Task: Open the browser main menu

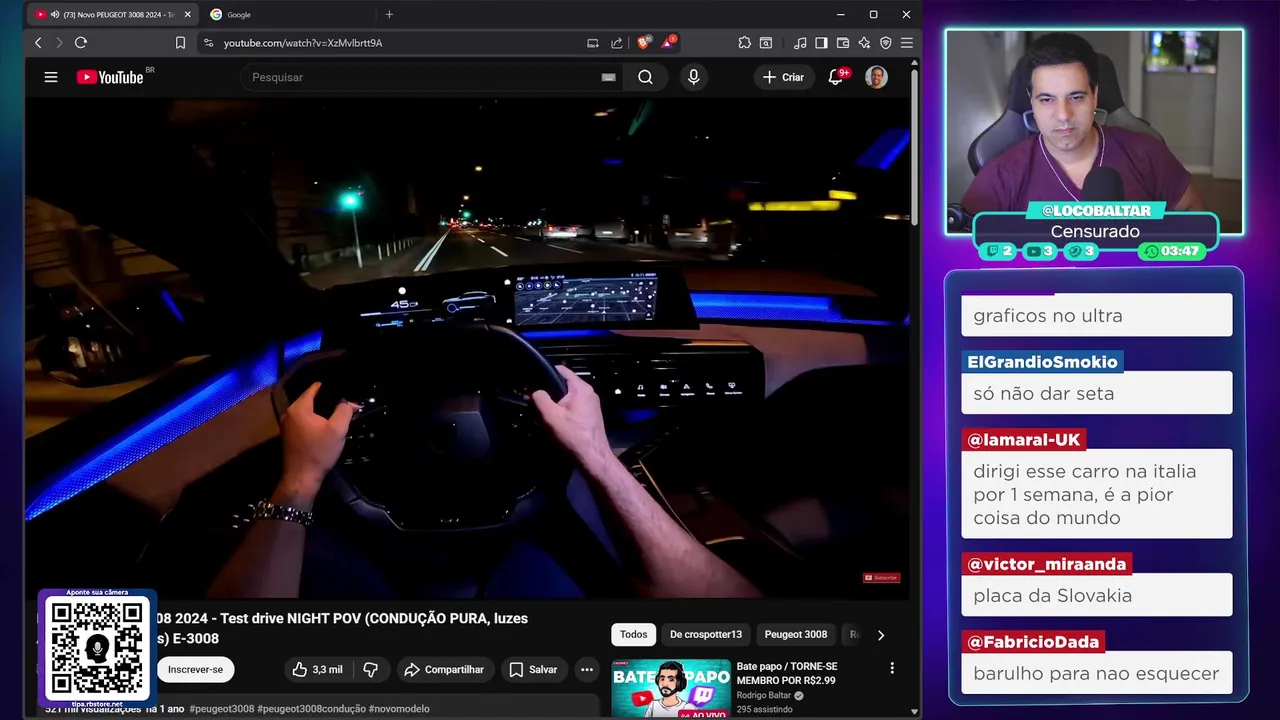Action: [x=907, y=43]
